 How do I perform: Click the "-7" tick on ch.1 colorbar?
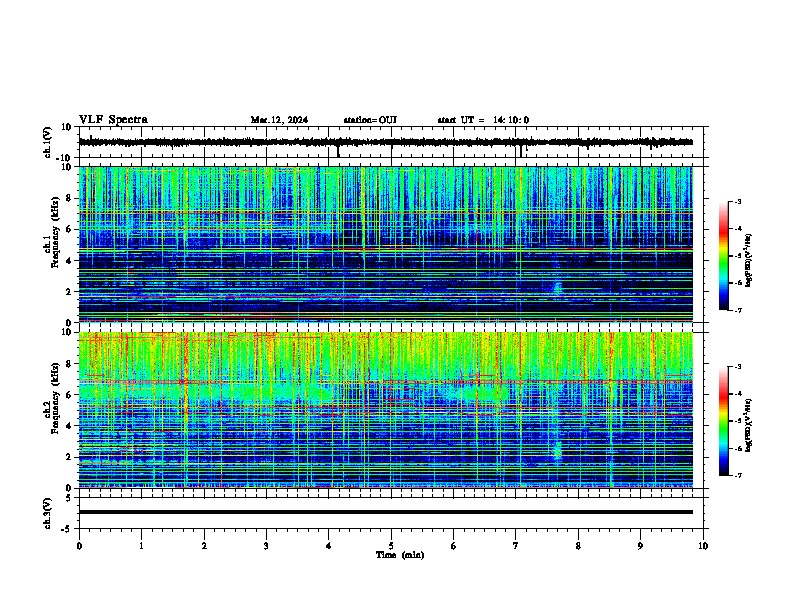click(x=737, y=310)
